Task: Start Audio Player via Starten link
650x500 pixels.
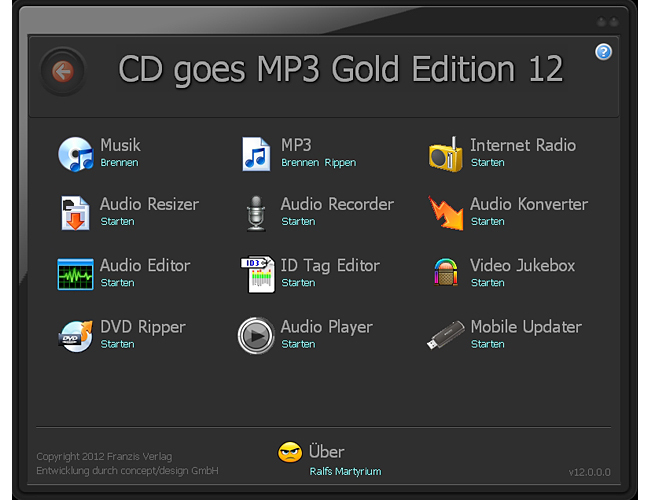Action: [298, 344]
